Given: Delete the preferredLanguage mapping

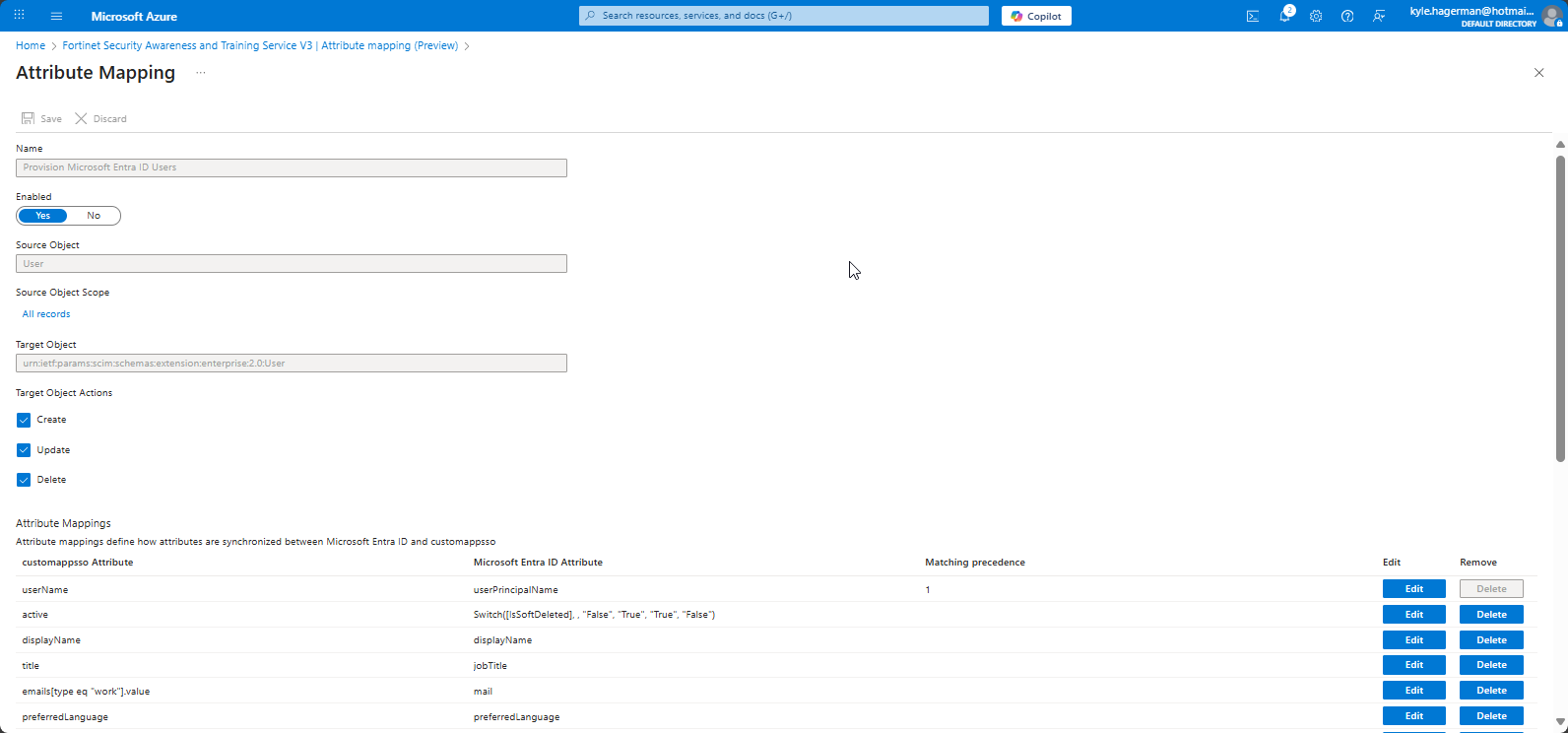Looking at the screenshot, I should point(1491,716).
